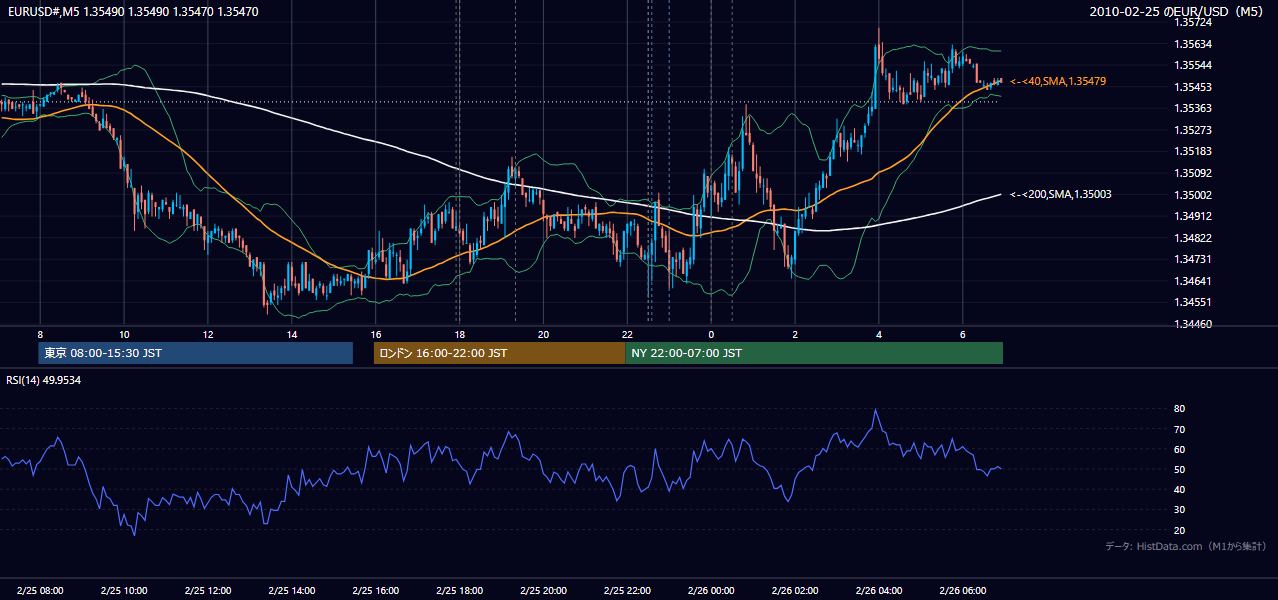Click RSI level 60 on scale

[1180, 449]
